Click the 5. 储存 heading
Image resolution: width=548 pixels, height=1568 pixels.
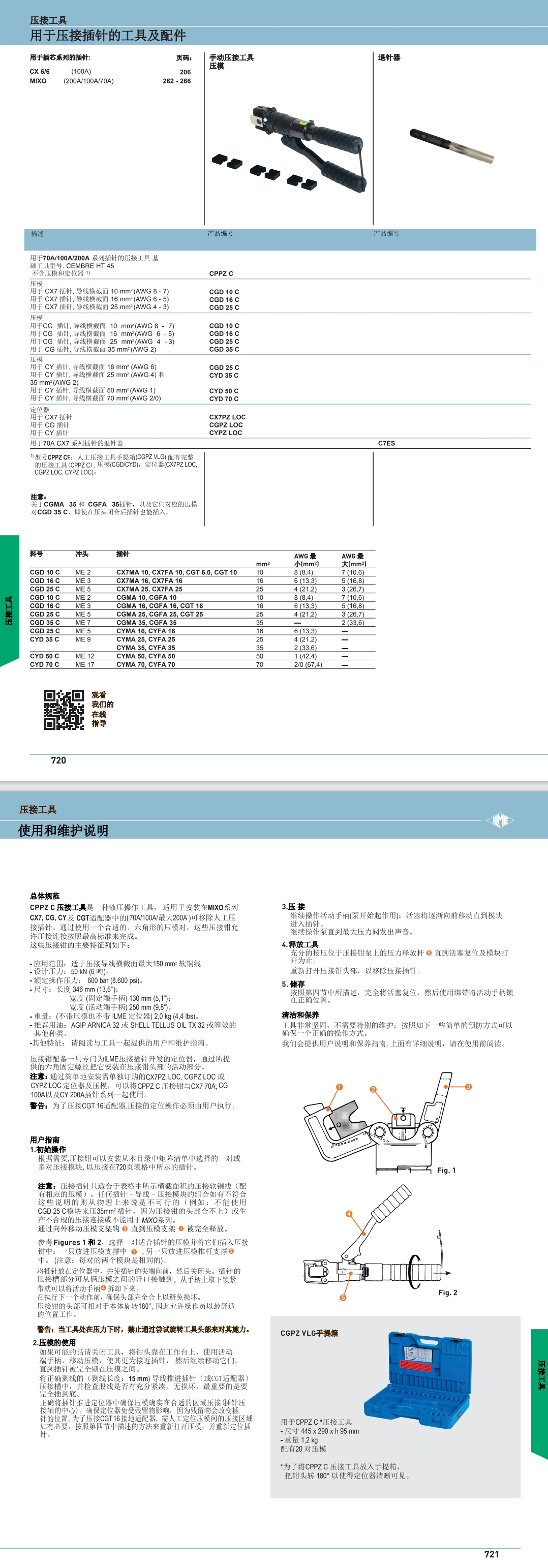(293, 983)
